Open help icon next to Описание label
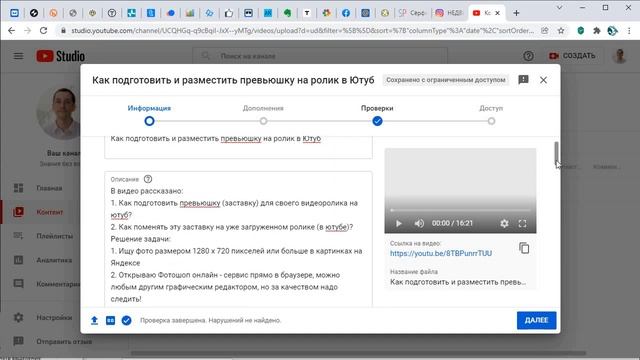This screenshot has width=640, height=360. 148,179
